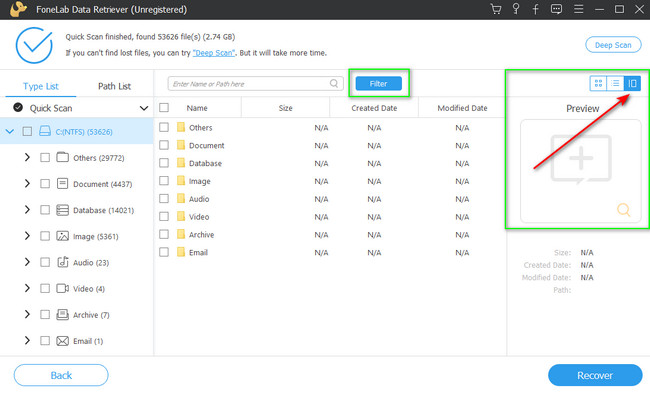Viewport: 650px width, 397px height.
Task: Click the Database type icon in tree
Action: [x=63, y=210]
